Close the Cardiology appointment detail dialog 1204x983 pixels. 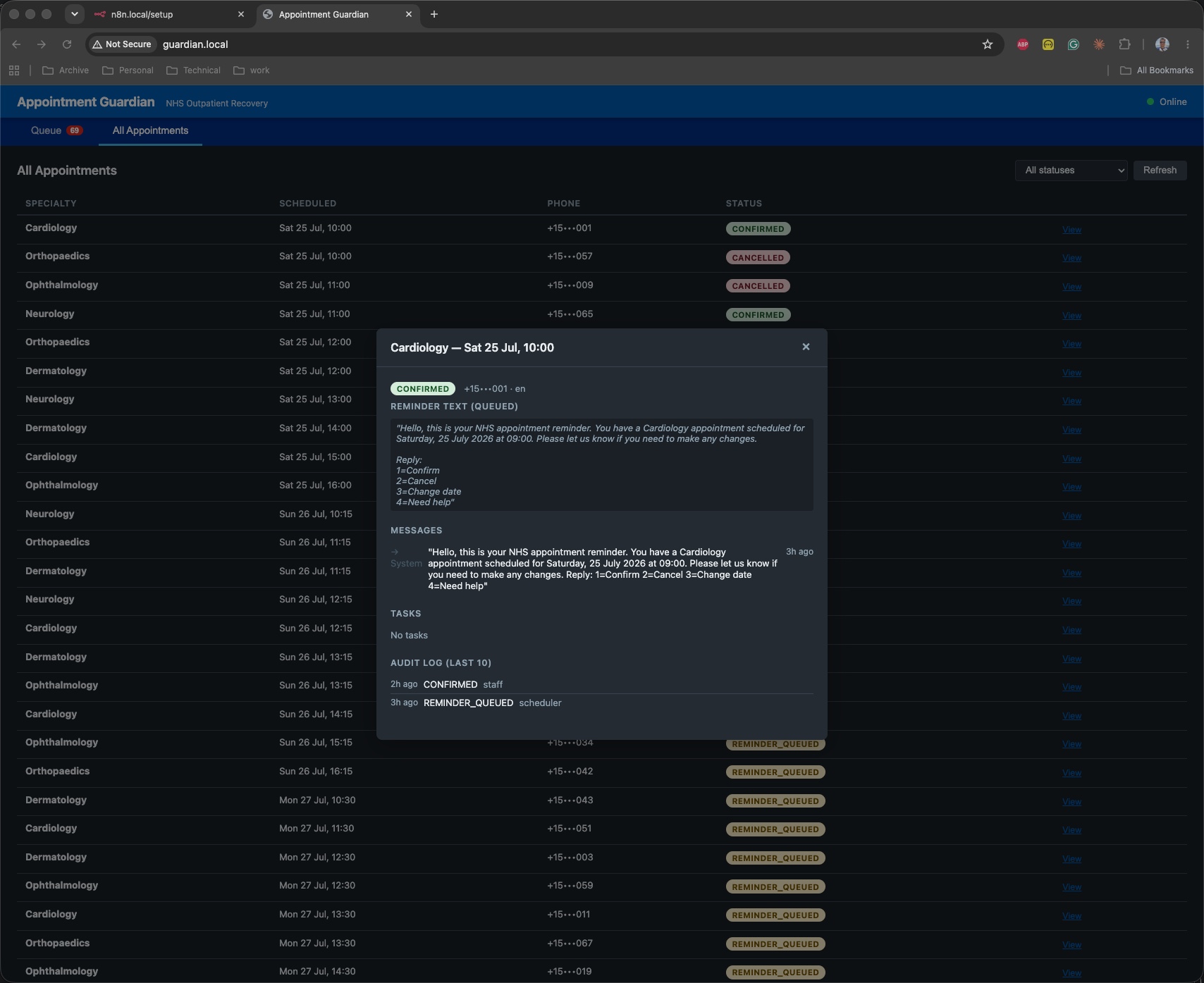806,347
